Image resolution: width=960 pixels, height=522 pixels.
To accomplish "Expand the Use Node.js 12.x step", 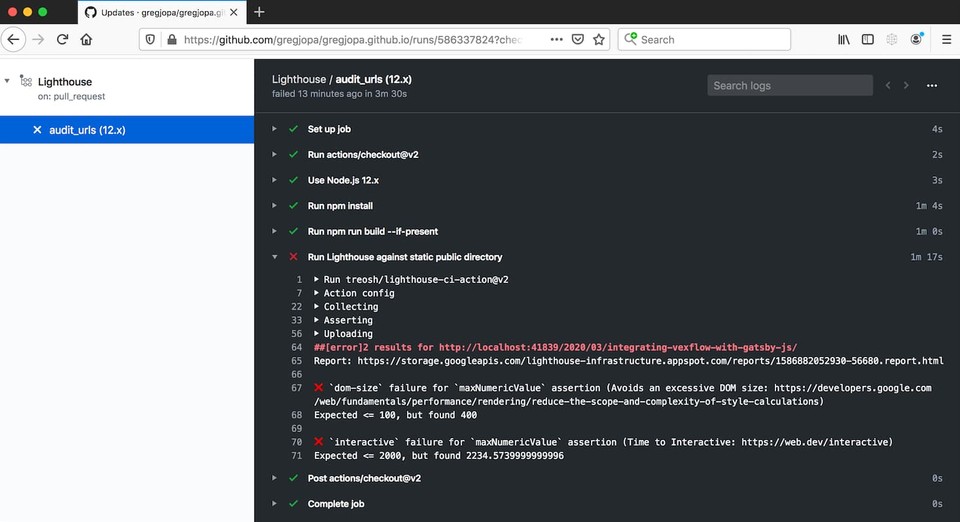I will (x=274, y=180).
